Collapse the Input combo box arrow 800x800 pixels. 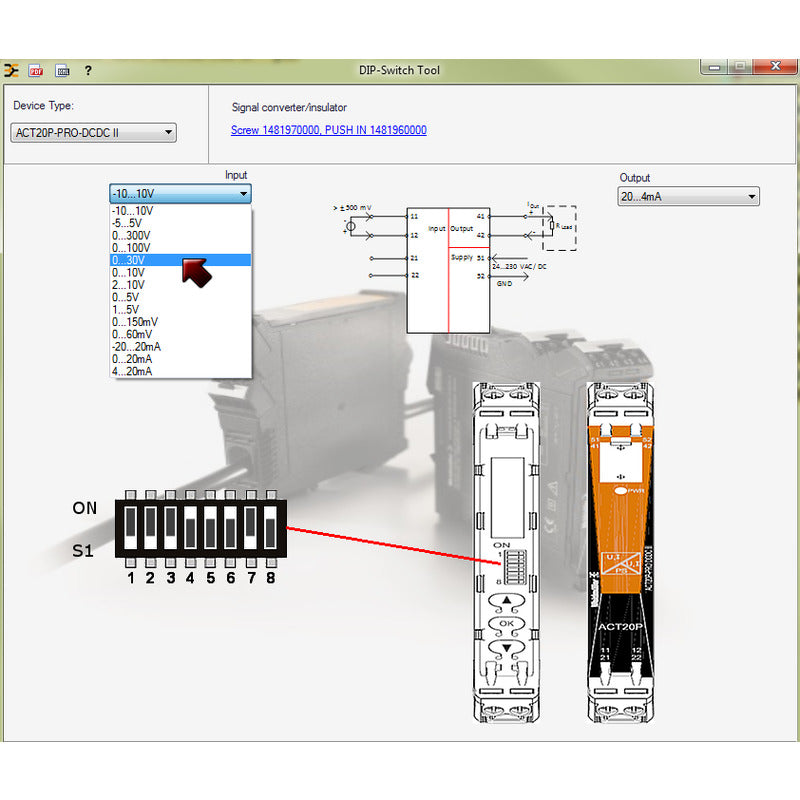pyautogui.click(x=243, y=194)
